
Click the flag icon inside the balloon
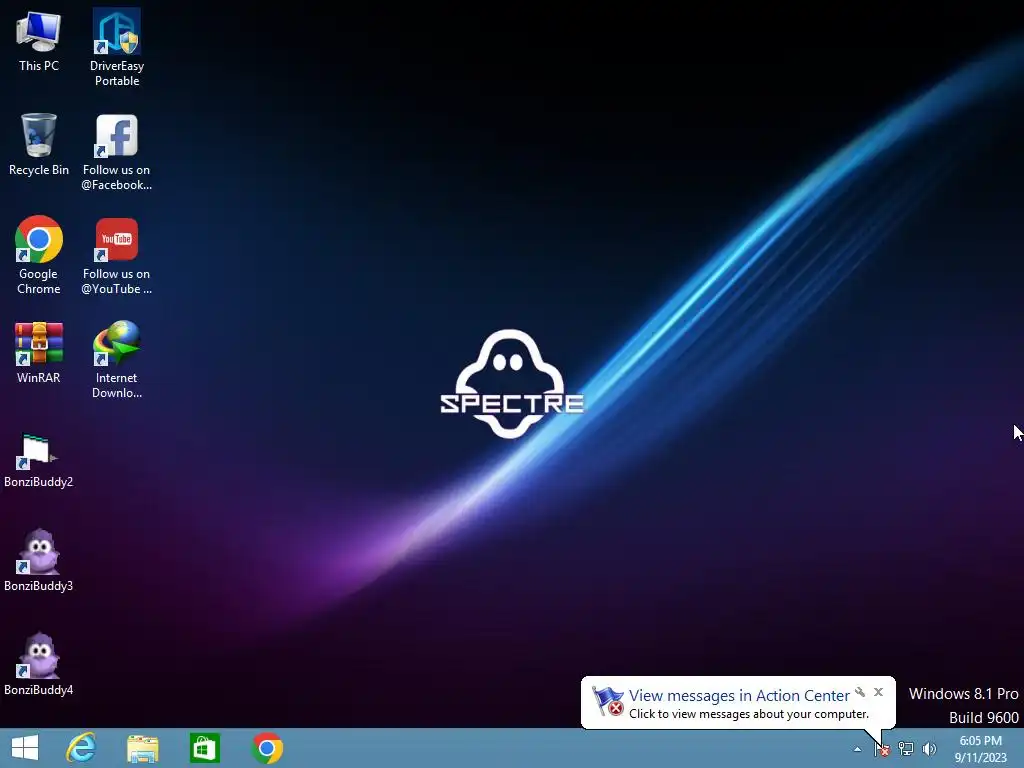click(607, 701)
